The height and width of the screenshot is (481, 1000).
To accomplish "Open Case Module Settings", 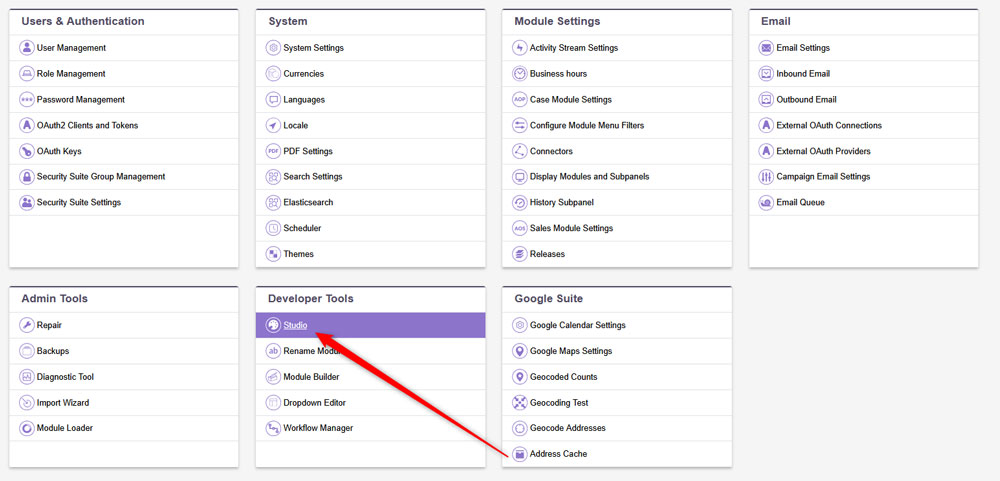I will 571,100.
